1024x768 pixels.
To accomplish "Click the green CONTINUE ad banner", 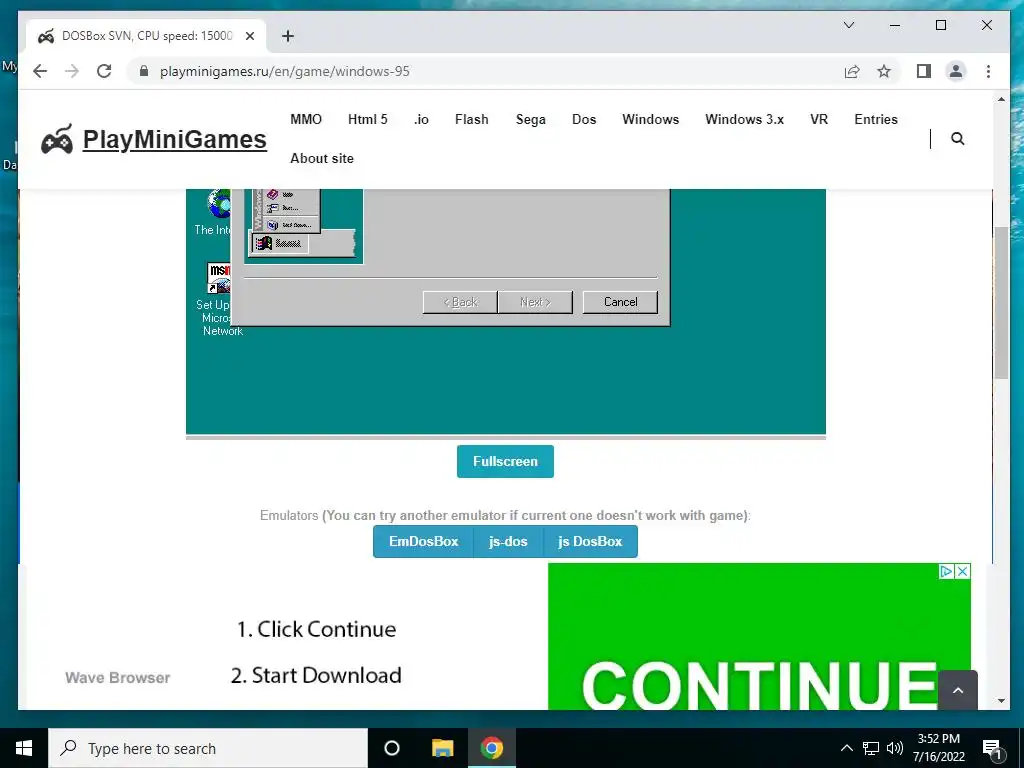I will [759, 637].
